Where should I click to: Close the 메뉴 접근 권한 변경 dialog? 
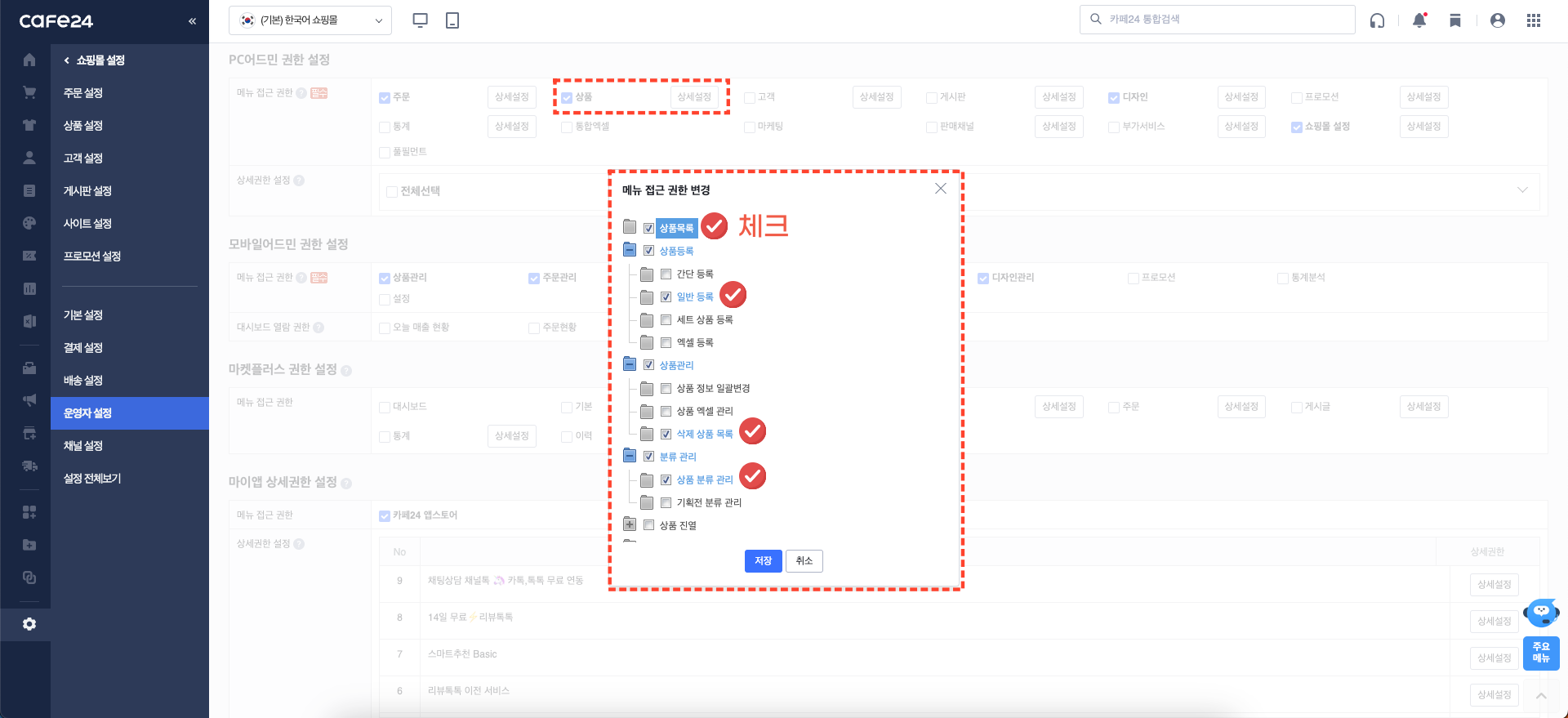[x=941, y=189]
